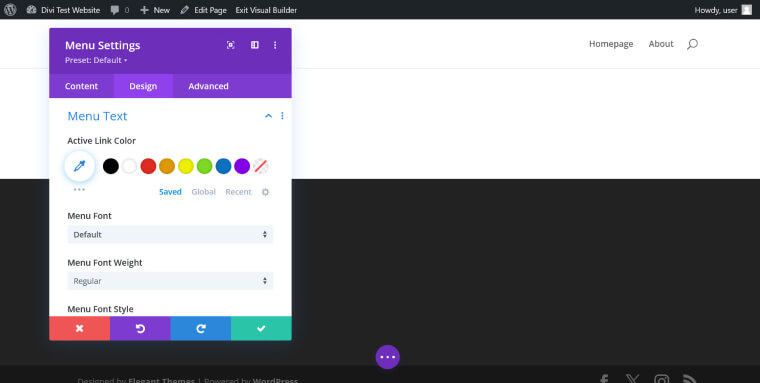The image size is (760, 383).
Task: Open the purple builder options button
Action: (x=388, y=357)
